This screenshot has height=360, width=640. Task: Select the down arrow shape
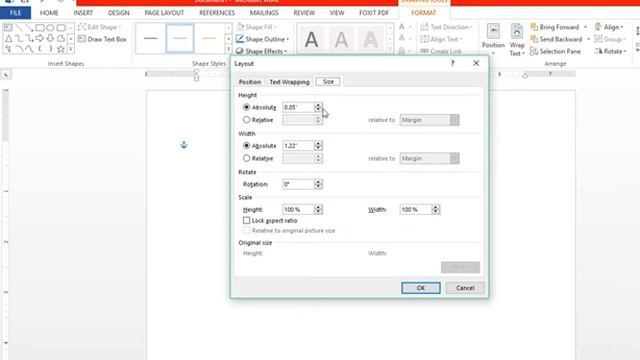[x=50, y=38]
